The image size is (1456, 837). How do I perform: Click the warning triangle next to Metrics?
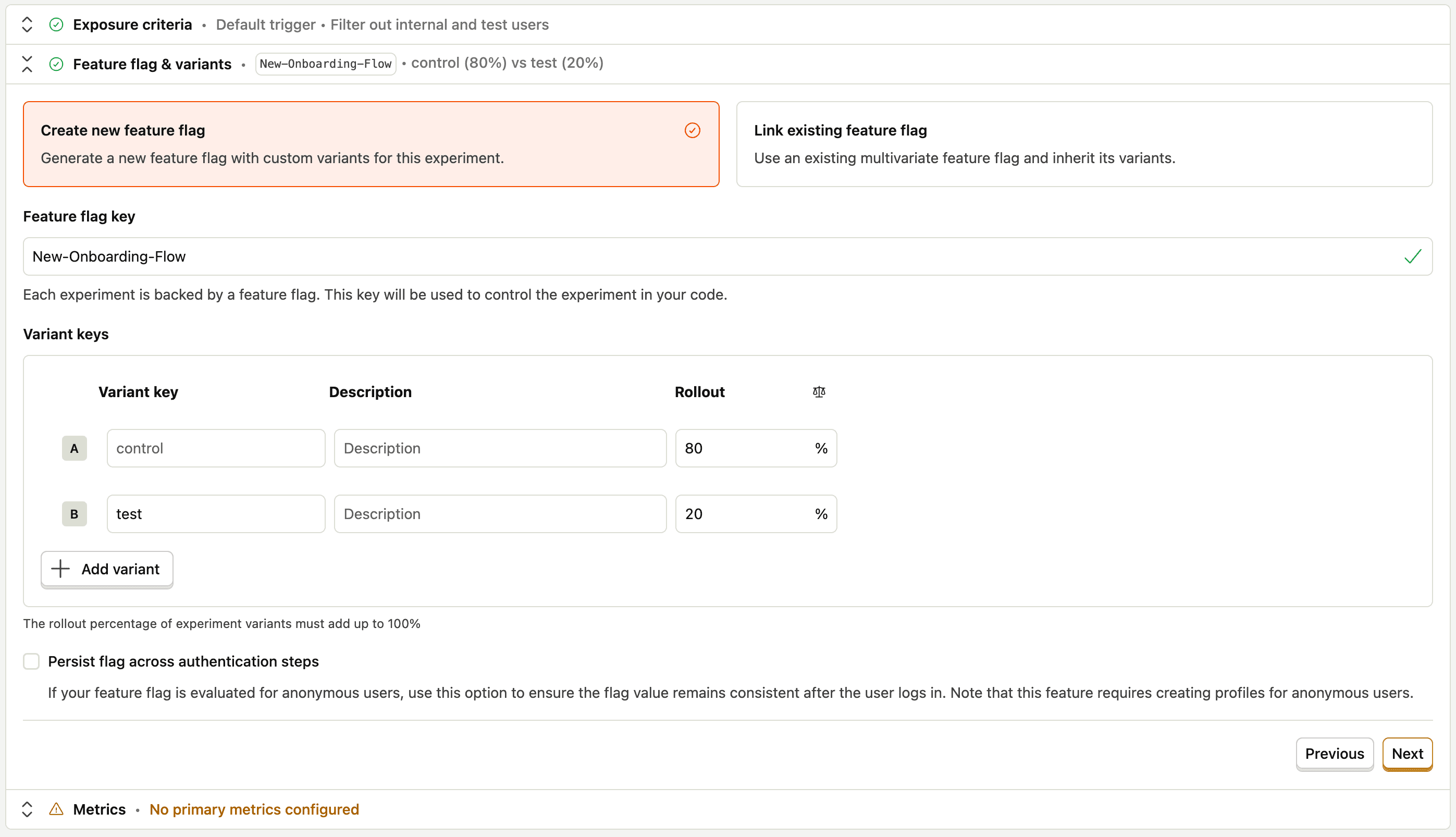pyautogui.click(x=56, y=809)
